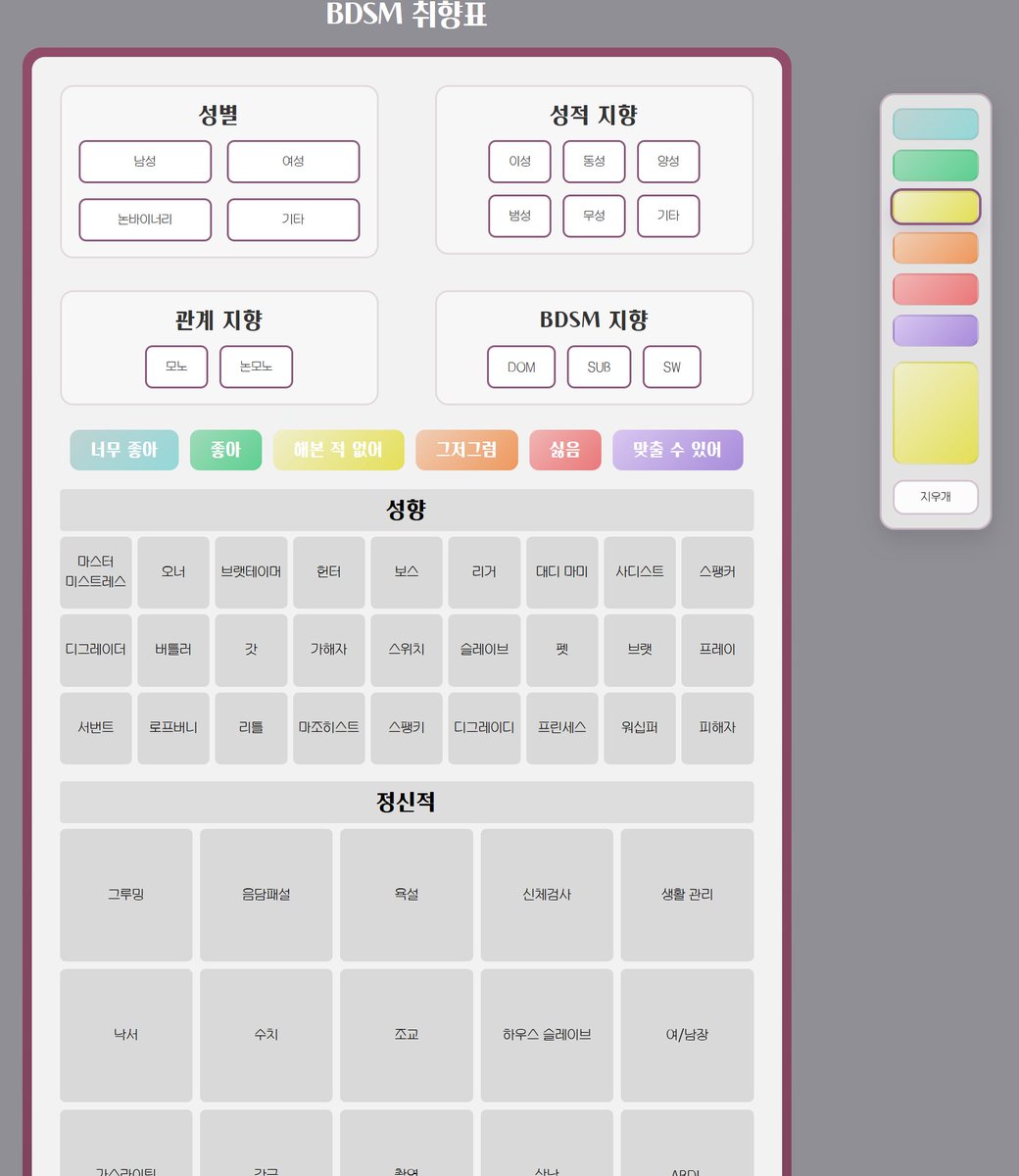Click the 싫음 legend button
Screen dimensions: 1019x1176
tap(565, 450)
